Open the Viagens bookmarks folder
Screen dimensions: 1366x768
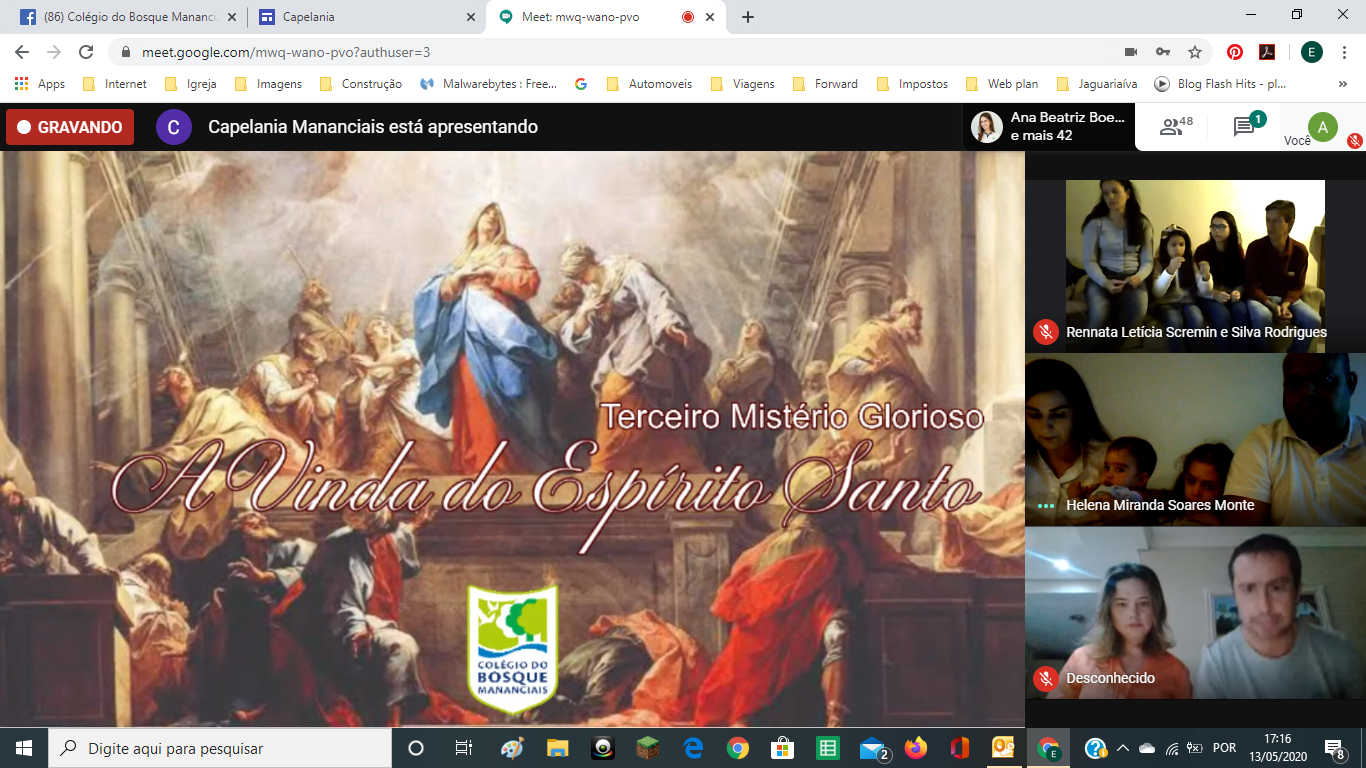742,84
